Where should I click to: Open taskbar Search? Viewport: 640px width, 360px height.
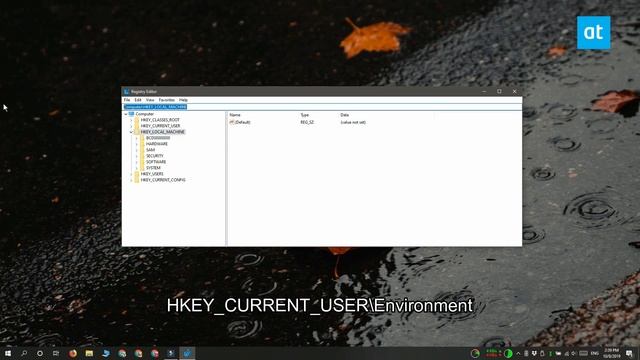tap(24, 353)
